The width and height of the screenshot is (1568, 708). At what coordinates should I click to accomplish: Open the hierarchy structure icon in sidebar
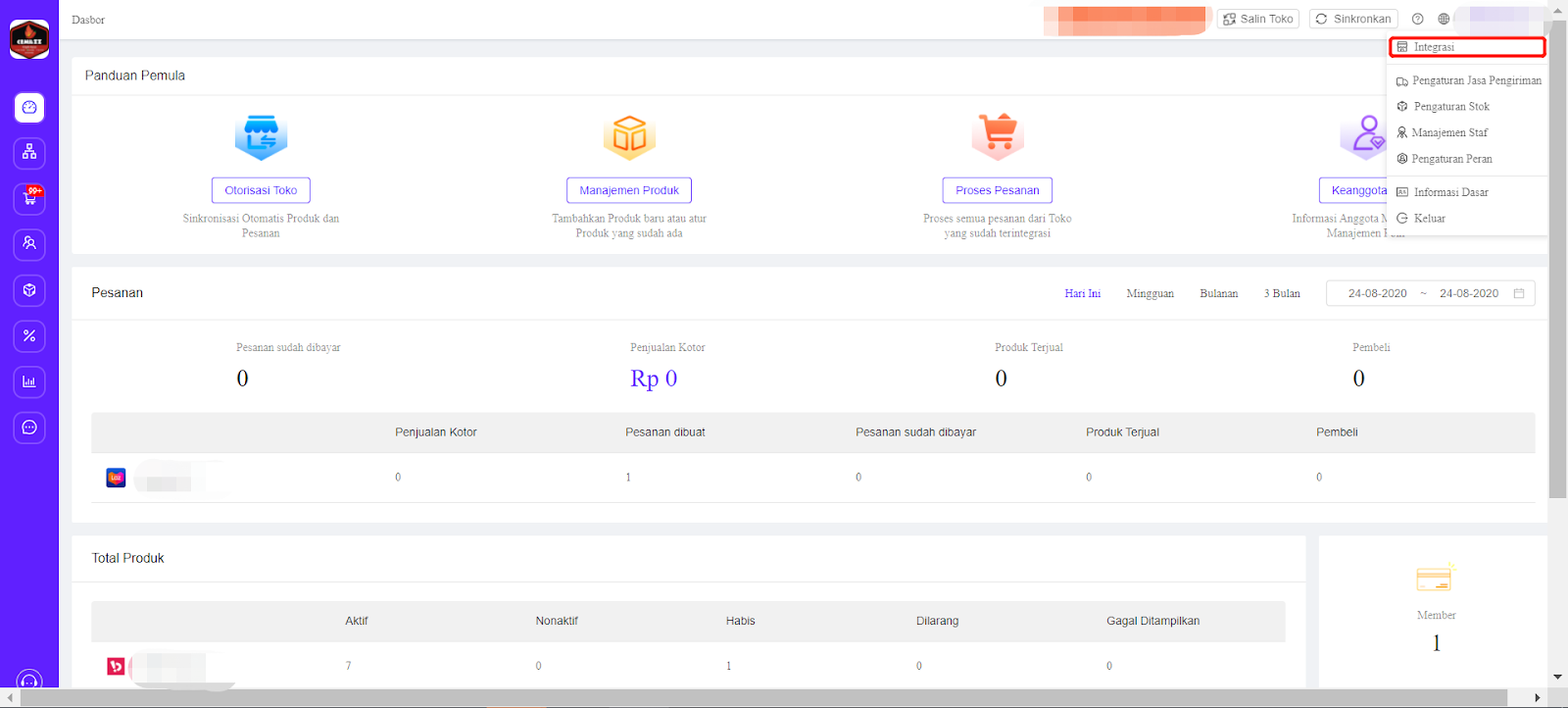click(x=29, y=153)
